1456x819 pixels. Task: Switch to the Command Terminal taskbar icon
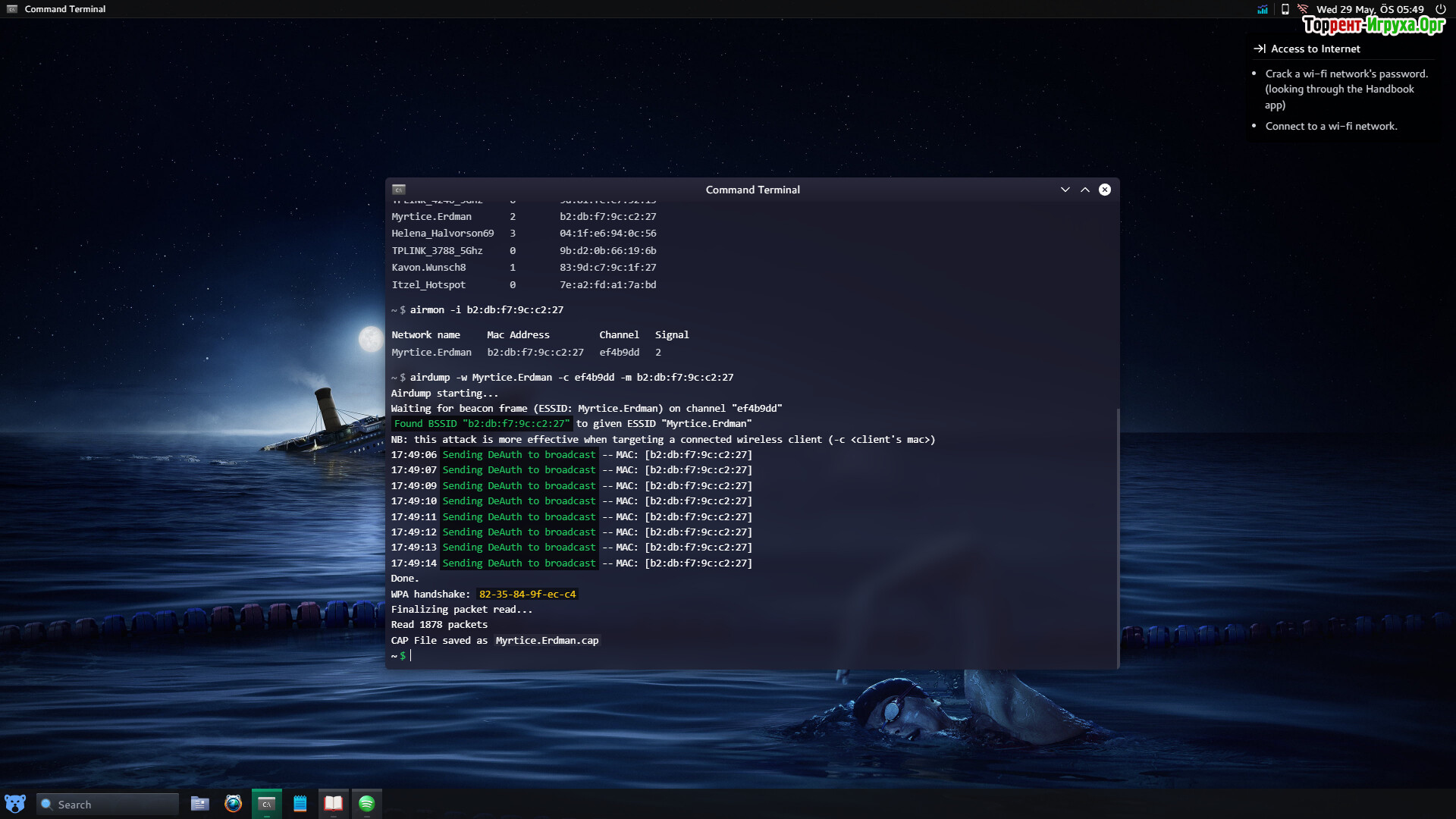(x=266, y=804)
